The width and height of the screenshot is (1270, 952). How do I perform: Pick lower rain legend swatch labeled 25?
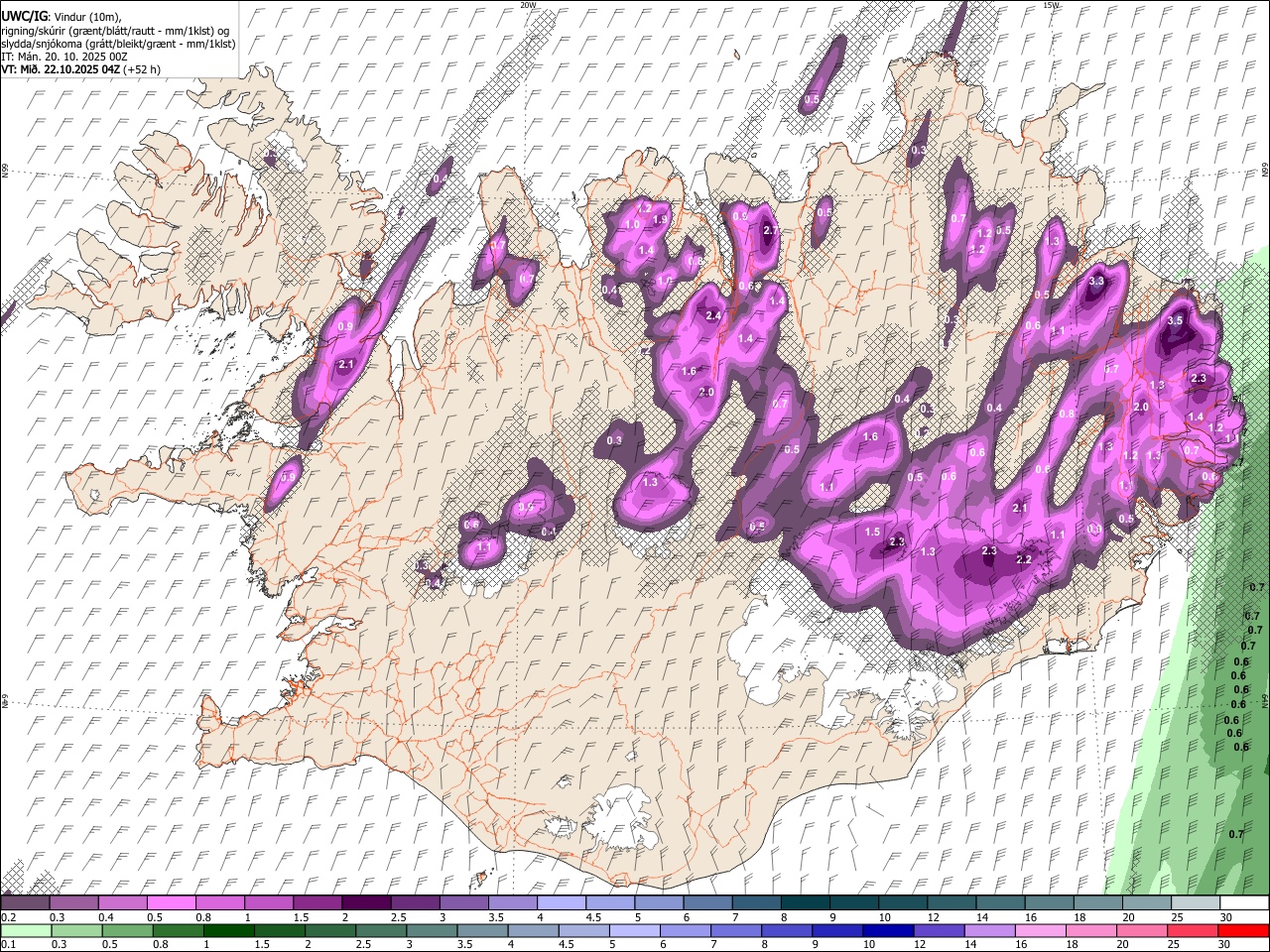1194,930
